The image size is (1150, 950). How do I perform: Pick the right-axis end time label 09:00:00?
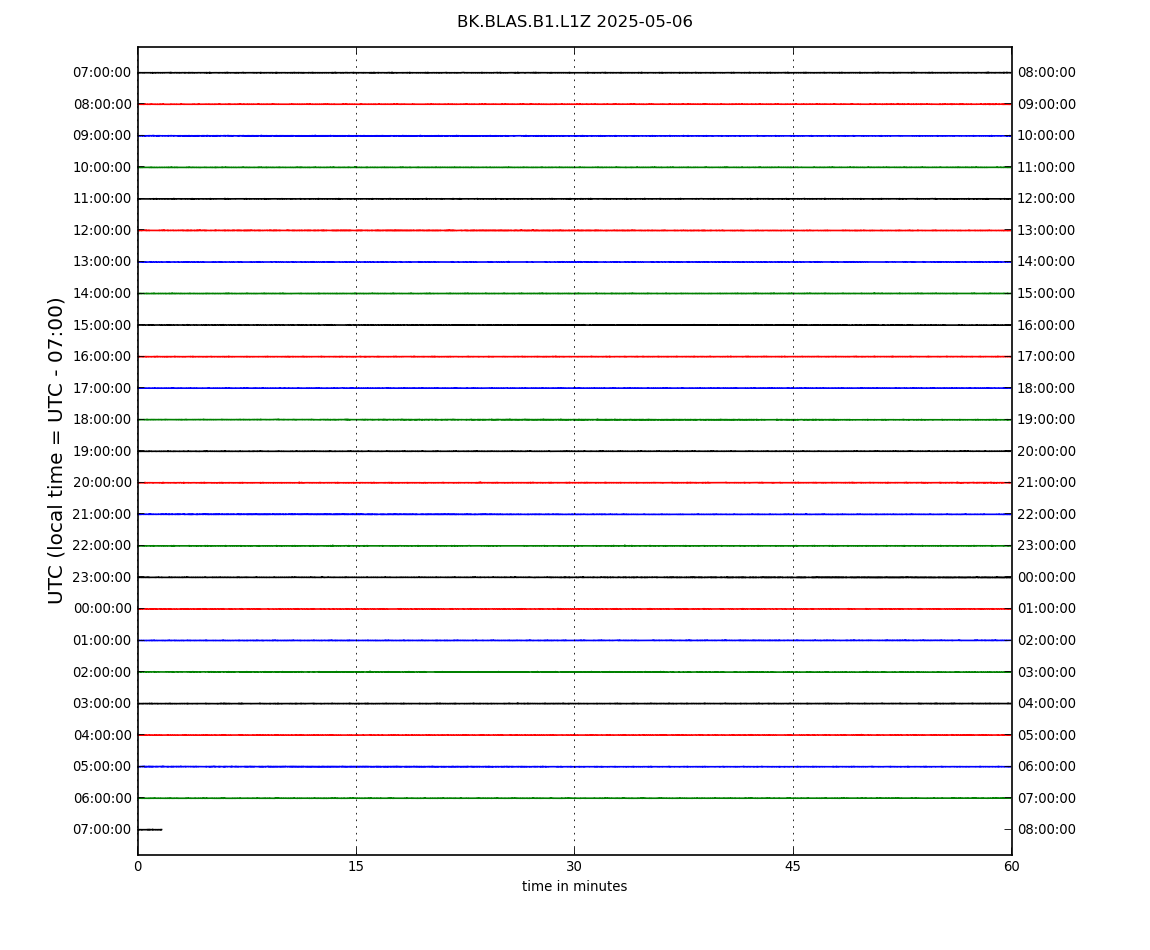click(x=1047, y=104)
